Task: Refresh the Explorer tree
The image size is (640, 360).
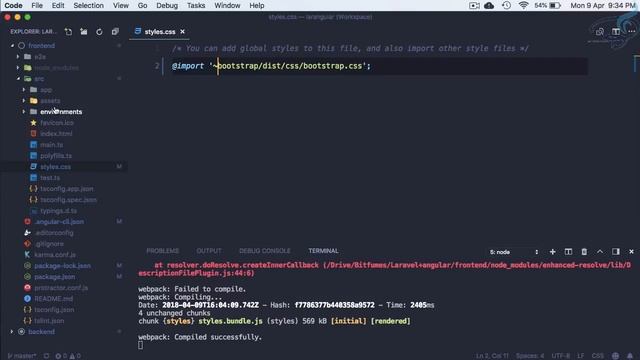Action: pyautogui.click(x=99, y=32)
